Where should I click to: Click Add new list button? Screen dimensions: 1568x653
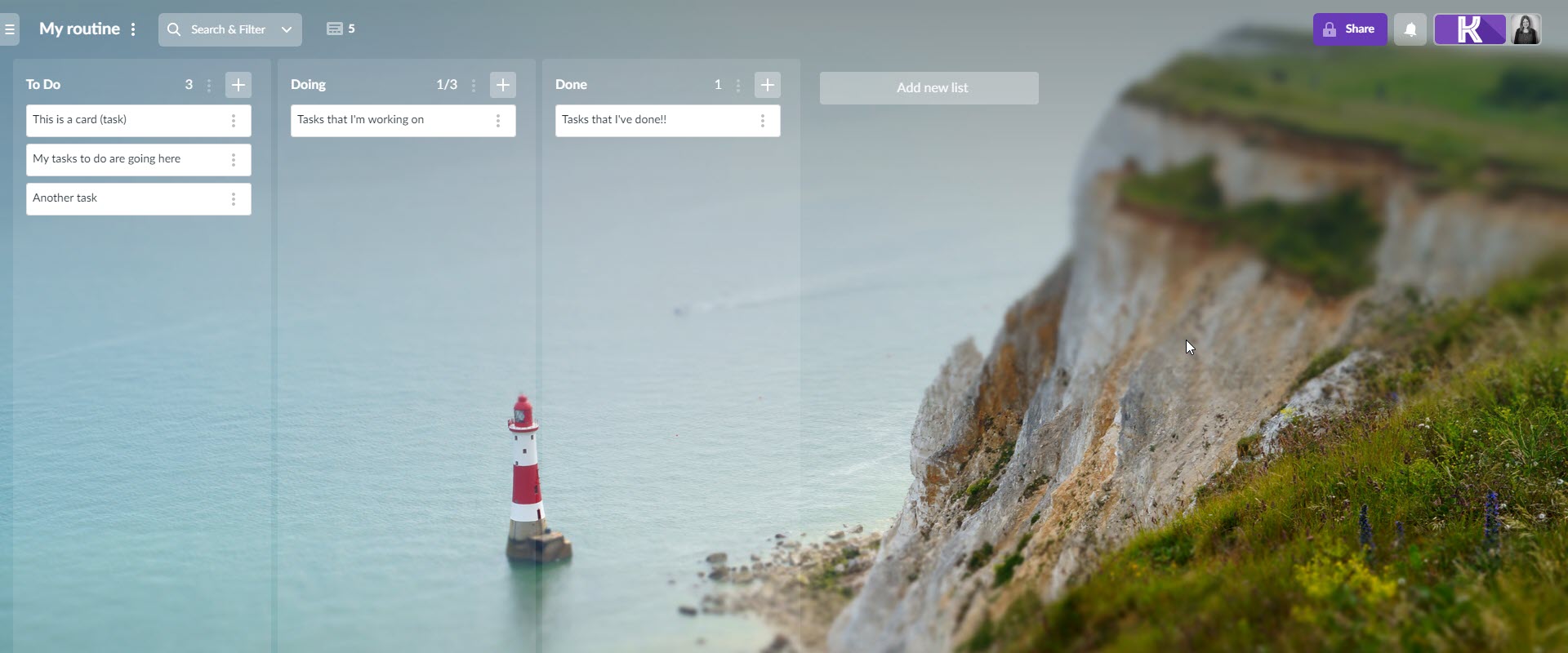[929, 88]
